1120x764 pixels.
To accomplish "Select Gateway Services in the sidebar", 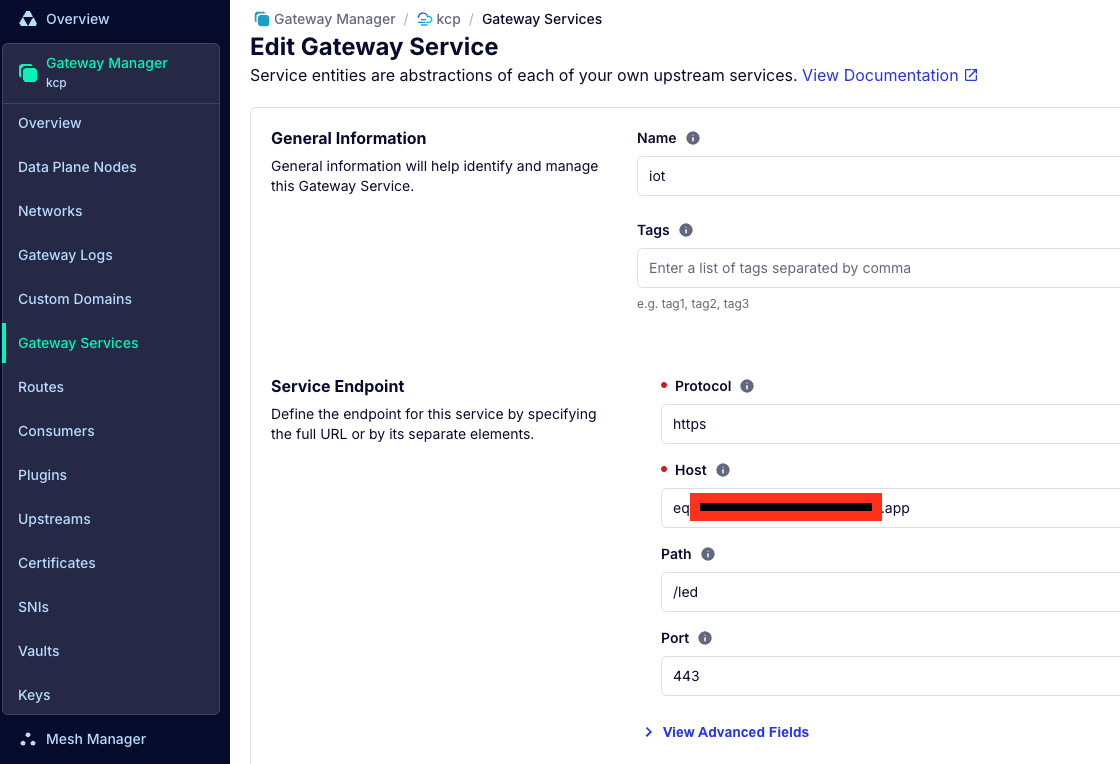I will pyautogui.click(x=79, y=343).
